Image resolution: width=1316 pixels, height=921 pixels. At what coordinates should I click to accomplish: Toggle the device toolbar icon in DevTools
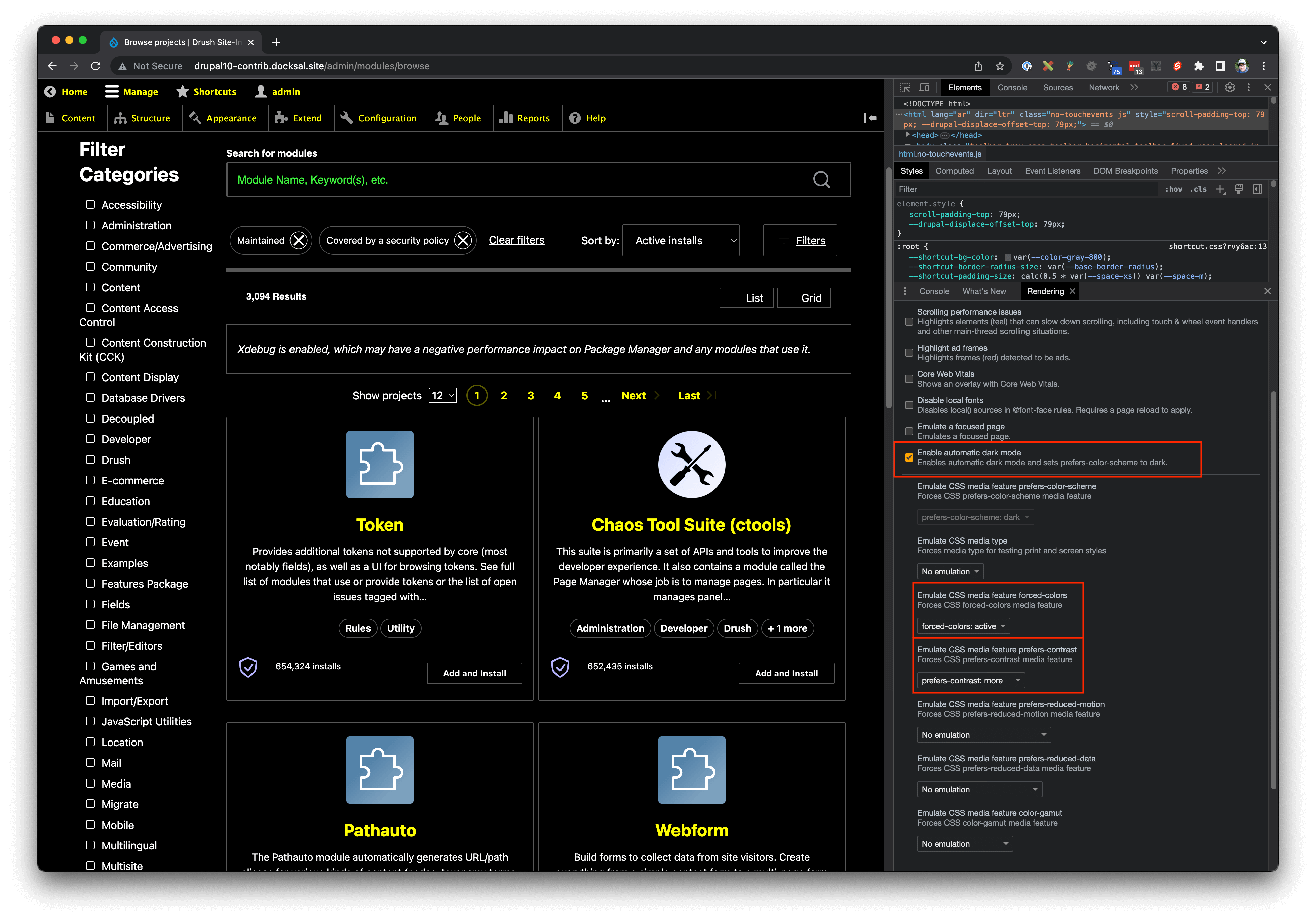[x=923, y=88]
